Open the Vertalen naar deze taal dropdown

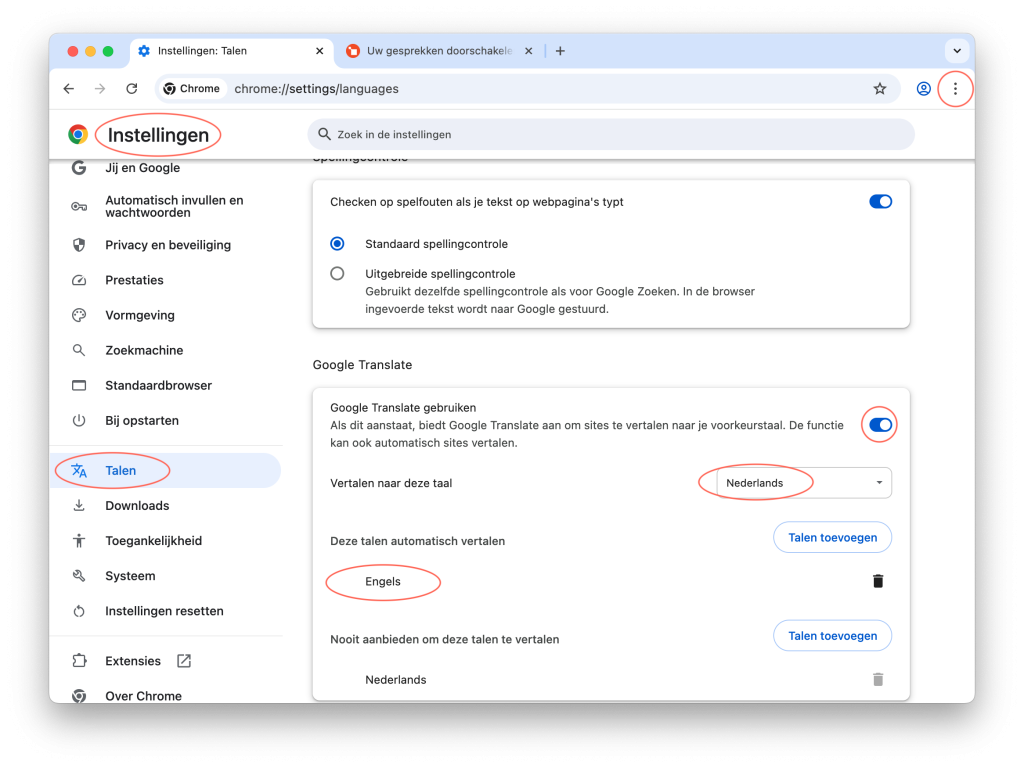tap(804, 483)
